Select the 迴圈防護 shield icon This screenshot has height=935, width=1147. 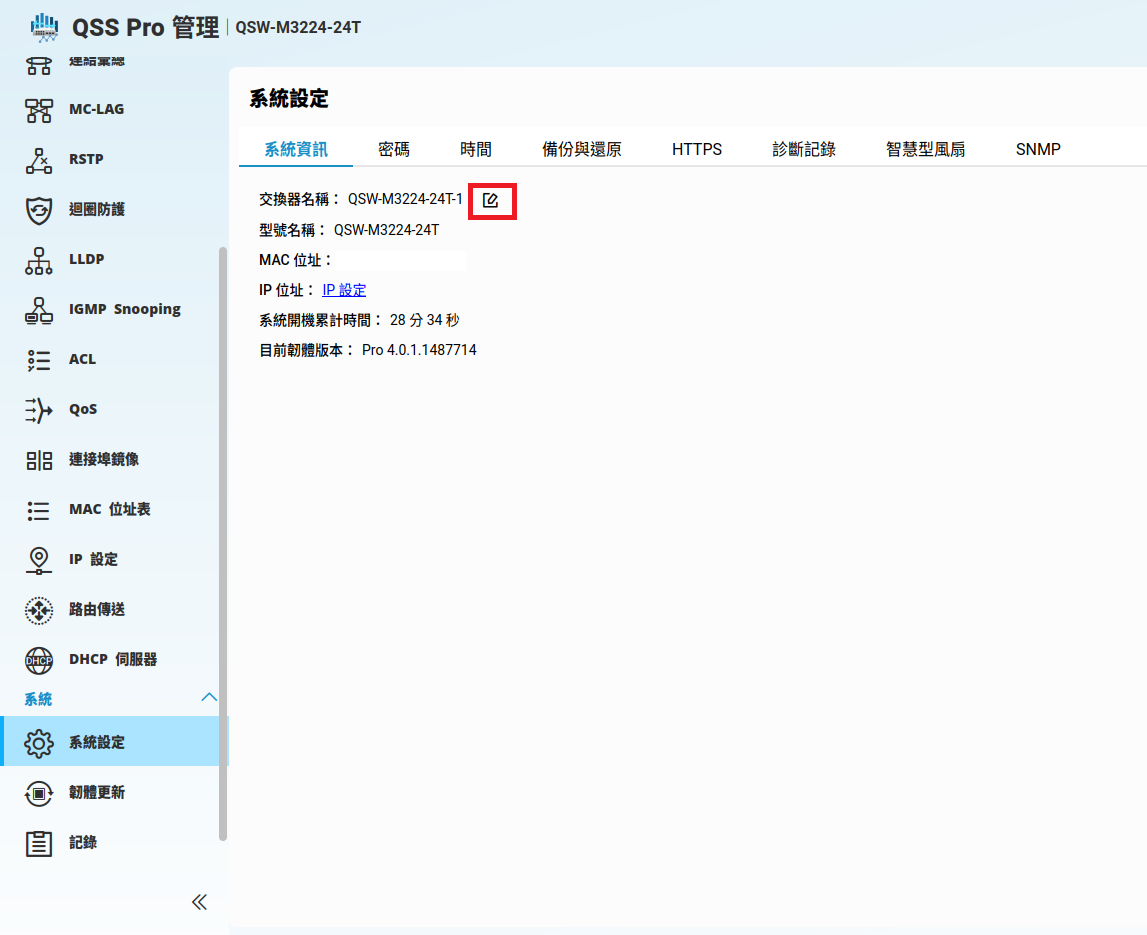(39, 211)
